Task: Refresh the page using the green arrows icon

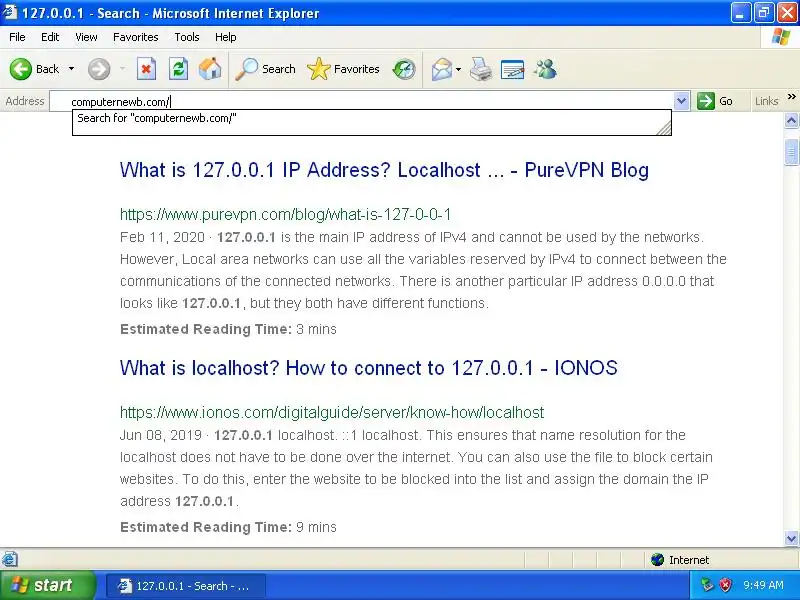Action: pos(179,69)
